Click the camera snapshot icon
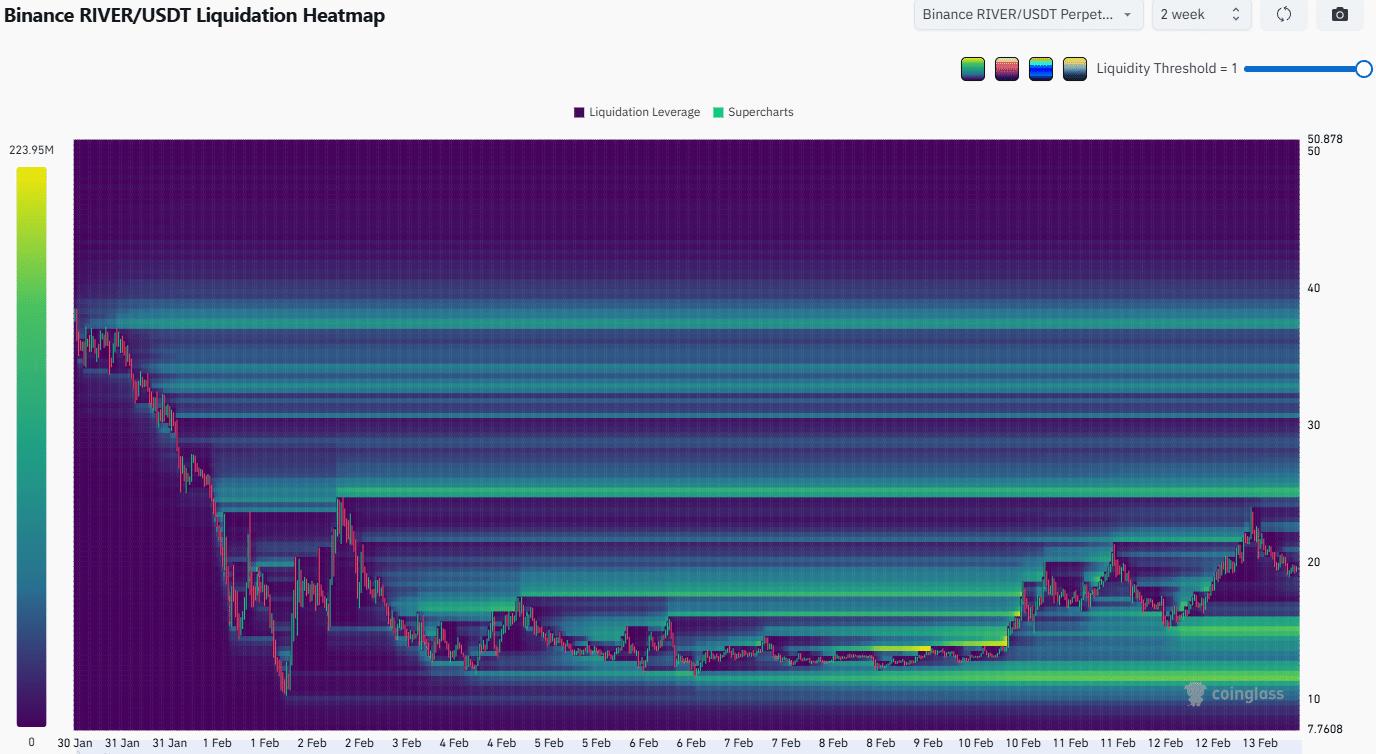Screen dimensions: 1376x754 (1339, 15)
